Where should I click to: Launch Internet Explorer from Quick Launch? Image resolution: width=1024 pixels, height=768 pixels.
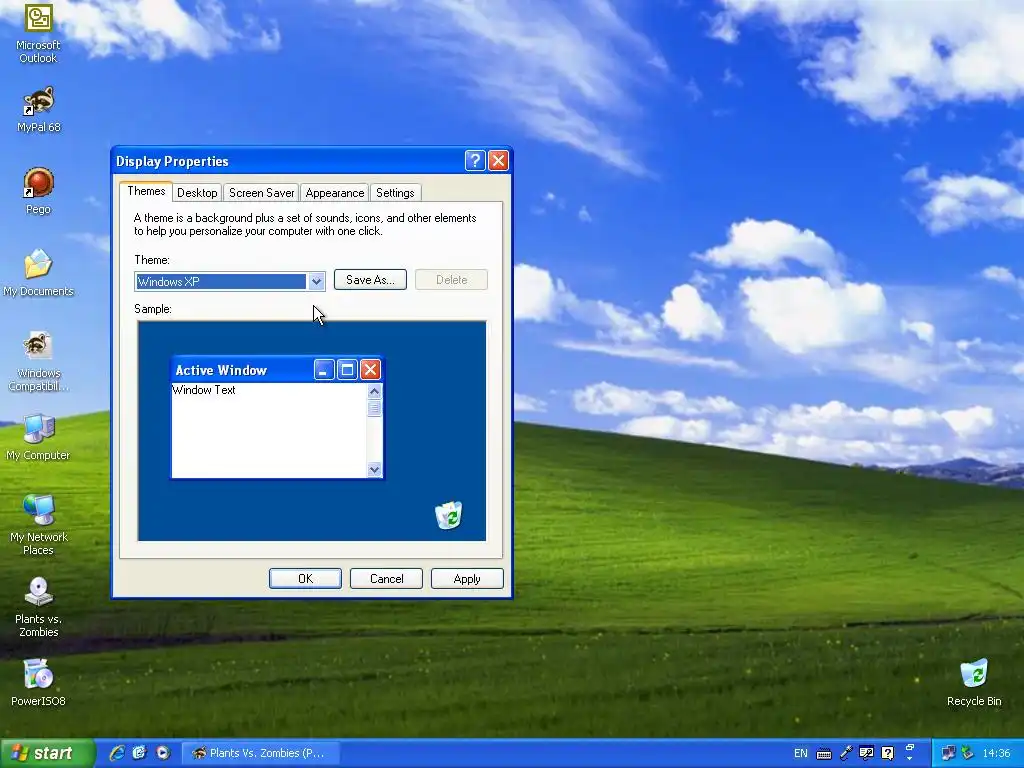(117, 753)
